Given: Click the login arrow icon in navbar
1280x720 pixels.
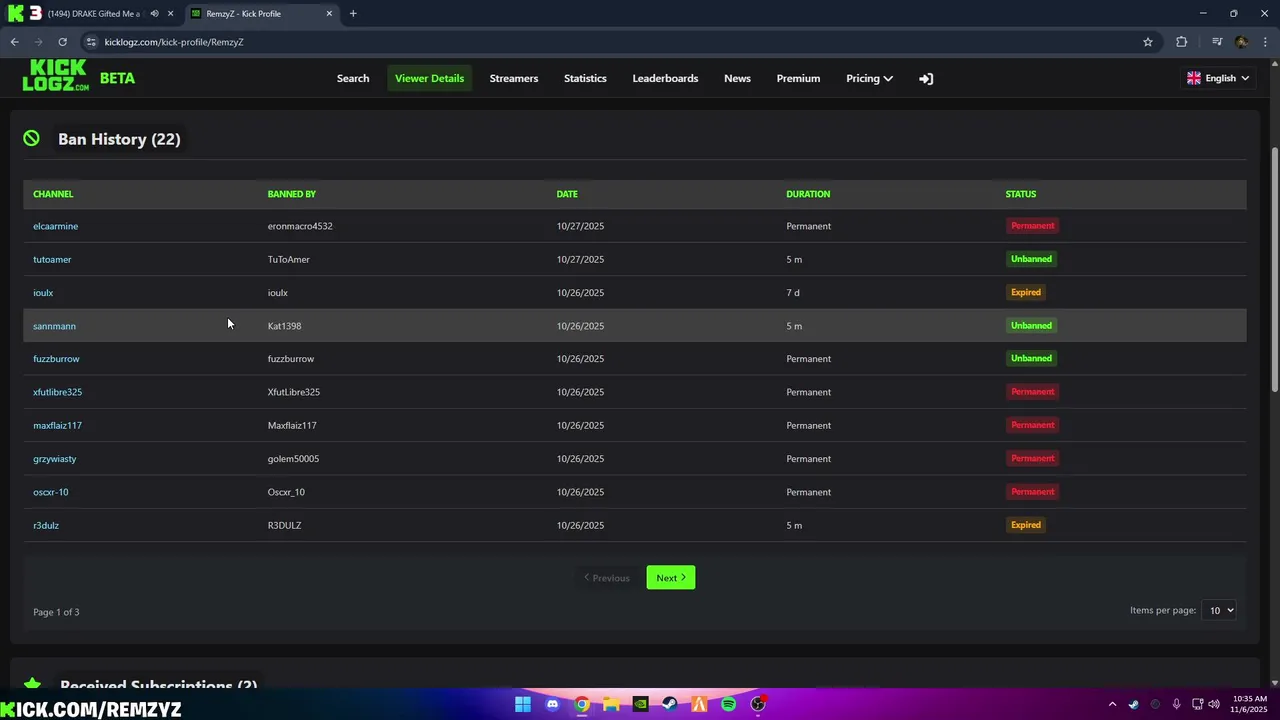Looking at the screenshot, I should (926, 78).
